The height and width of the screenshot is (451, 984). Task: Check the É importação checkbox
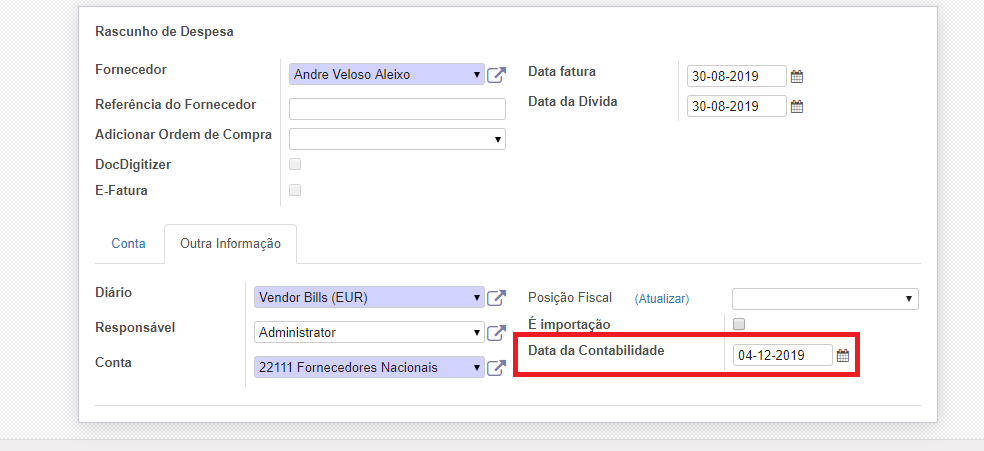click(x=739, y=323)
